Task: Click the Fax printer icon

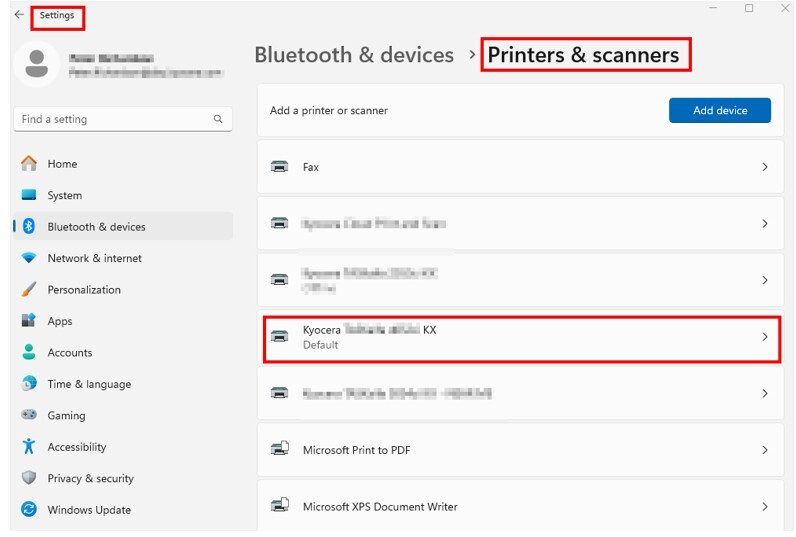Action: pyautogui.click(x=280, y=166)
